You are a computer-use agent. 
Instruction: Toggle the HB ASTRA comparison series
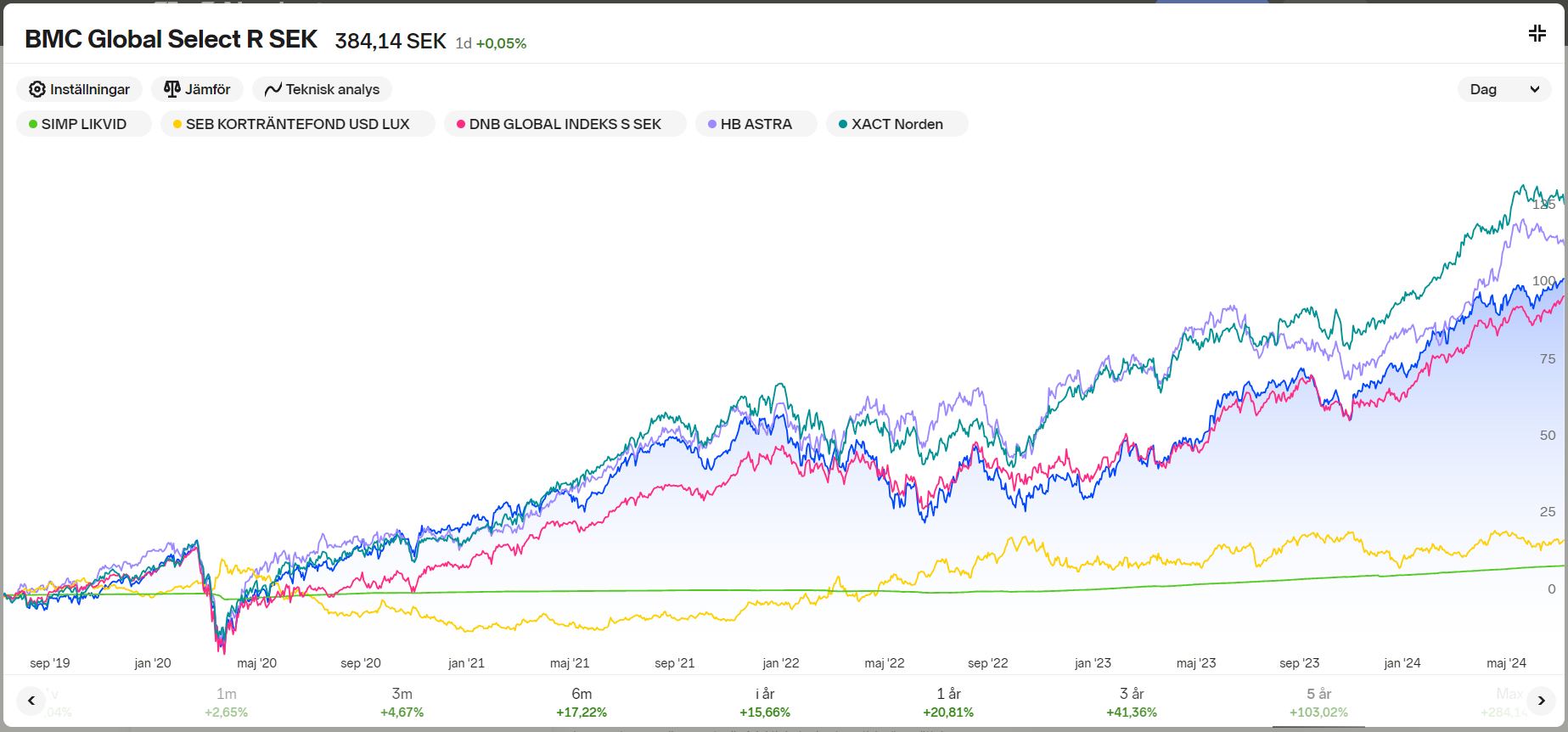tap(756, 124)
